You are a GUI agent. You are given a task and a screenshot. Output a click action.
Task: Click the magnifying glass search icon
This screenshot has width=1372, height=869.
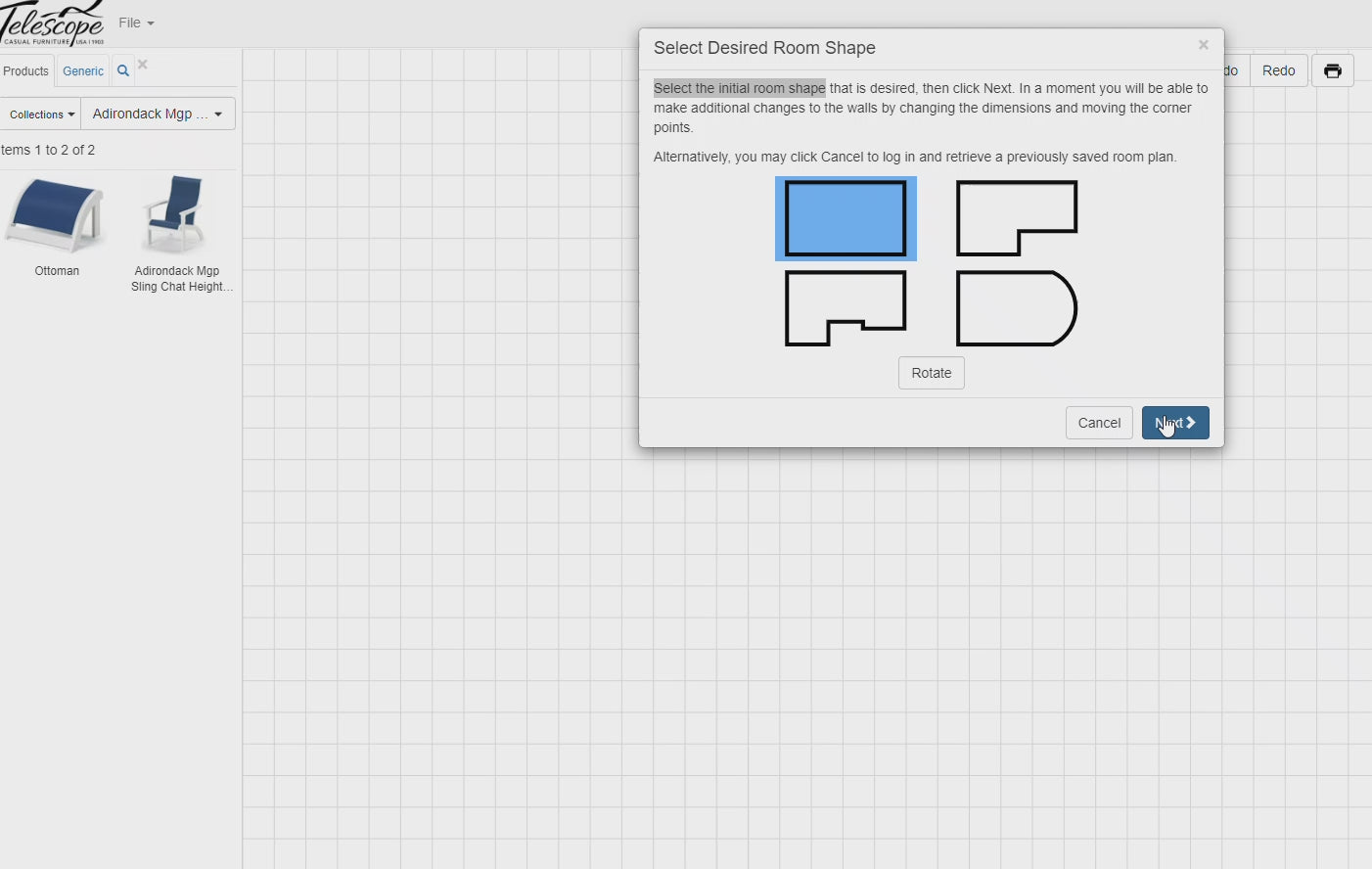point(123,71)
